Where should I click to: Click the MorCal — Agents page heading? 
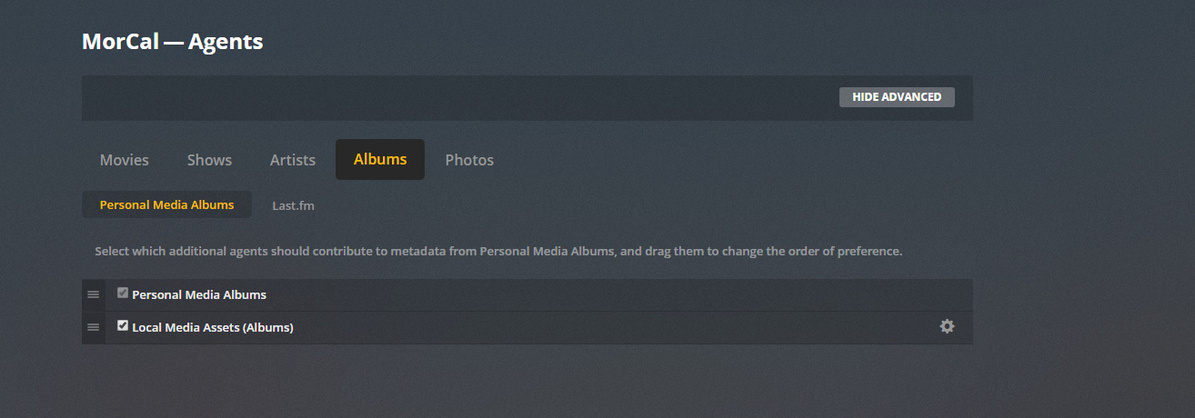pos(172,42)
